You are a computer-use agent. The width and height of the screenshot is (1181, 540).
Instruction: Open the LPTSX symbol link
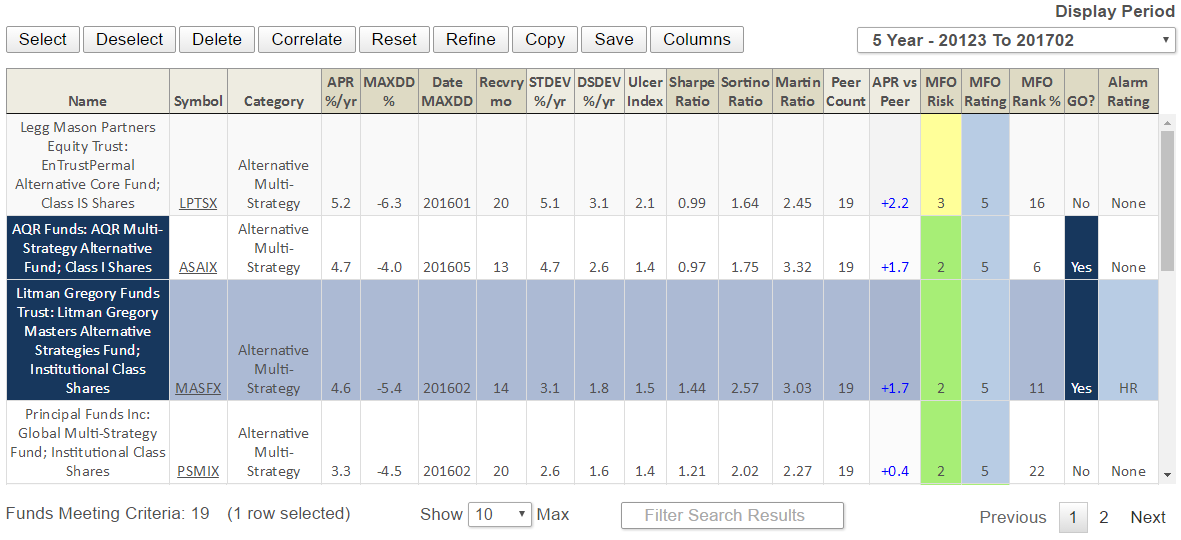tap(198, 203)
